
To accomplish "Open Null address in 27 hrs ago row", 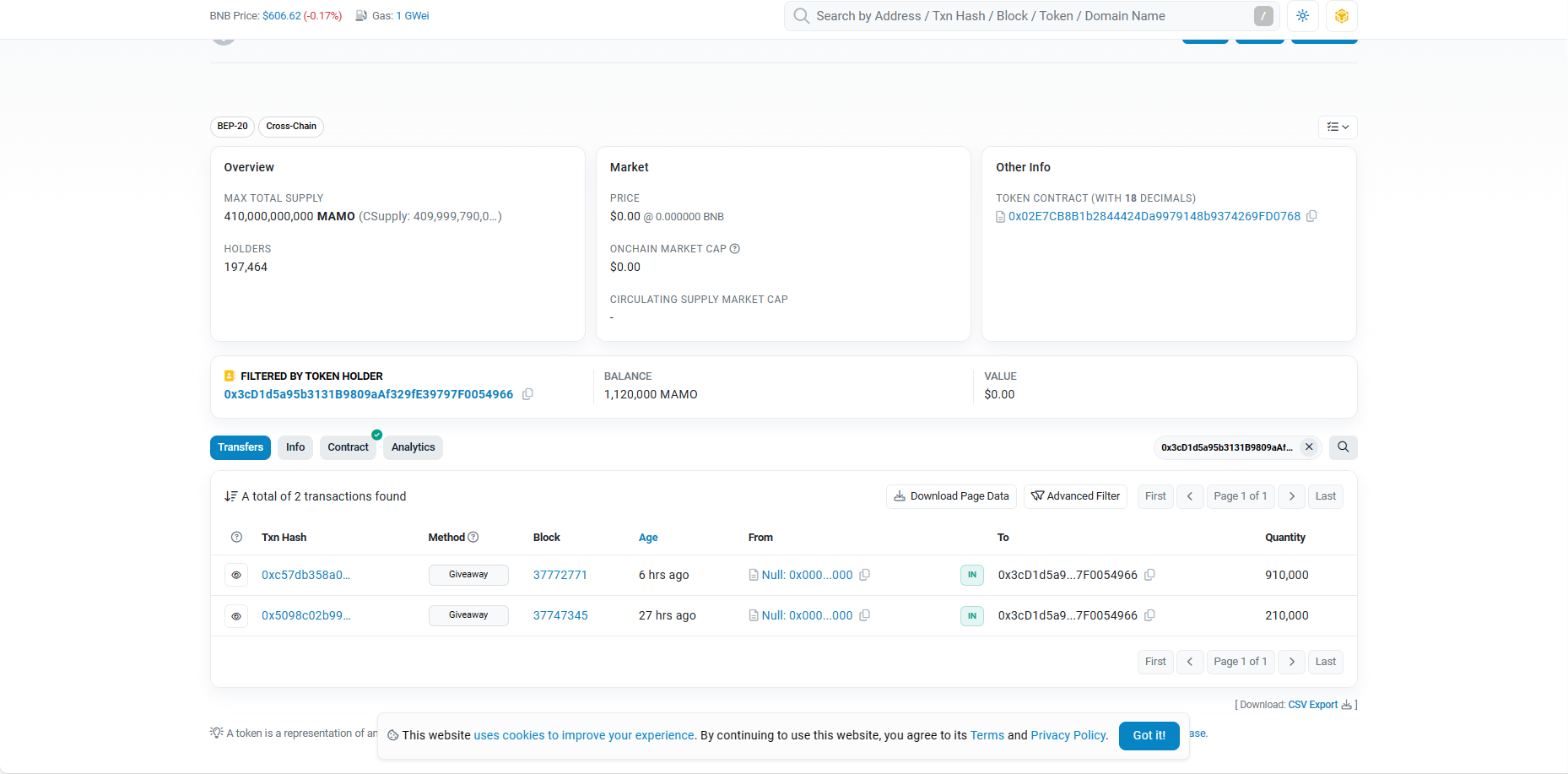I will [x=807, y=616].
